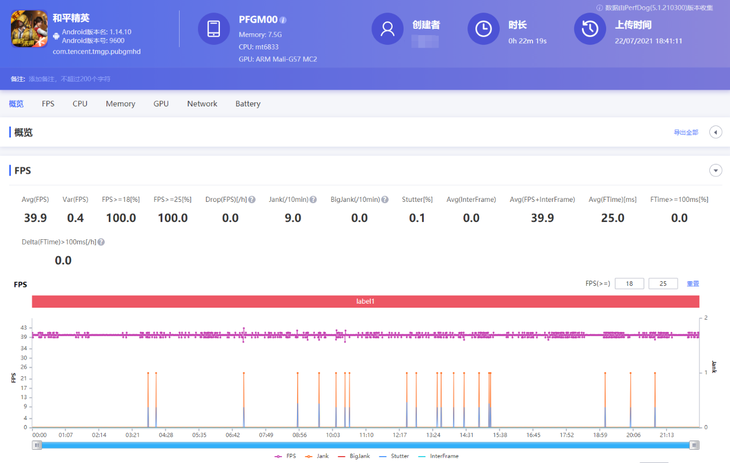Click the left handle of timeline range slider
Image resolution: width=730 pixels, height=463 pixels.
(37, 445)
